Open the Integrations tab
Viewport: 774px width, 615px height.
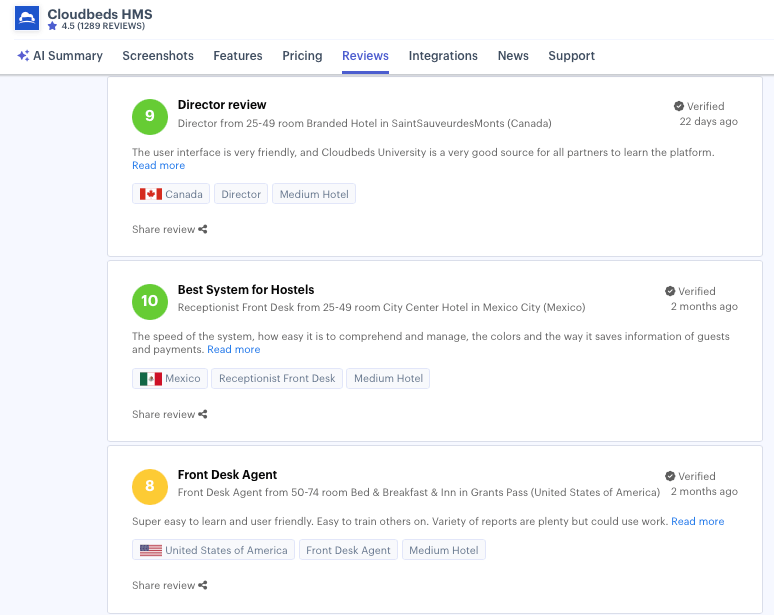tap(443, 56)
